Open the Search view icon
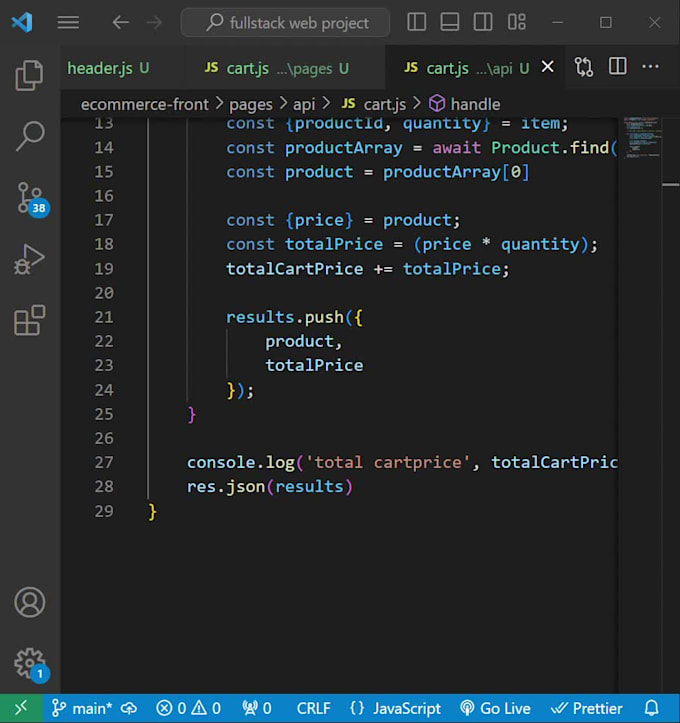680x723 pixels. coord(29,137)
